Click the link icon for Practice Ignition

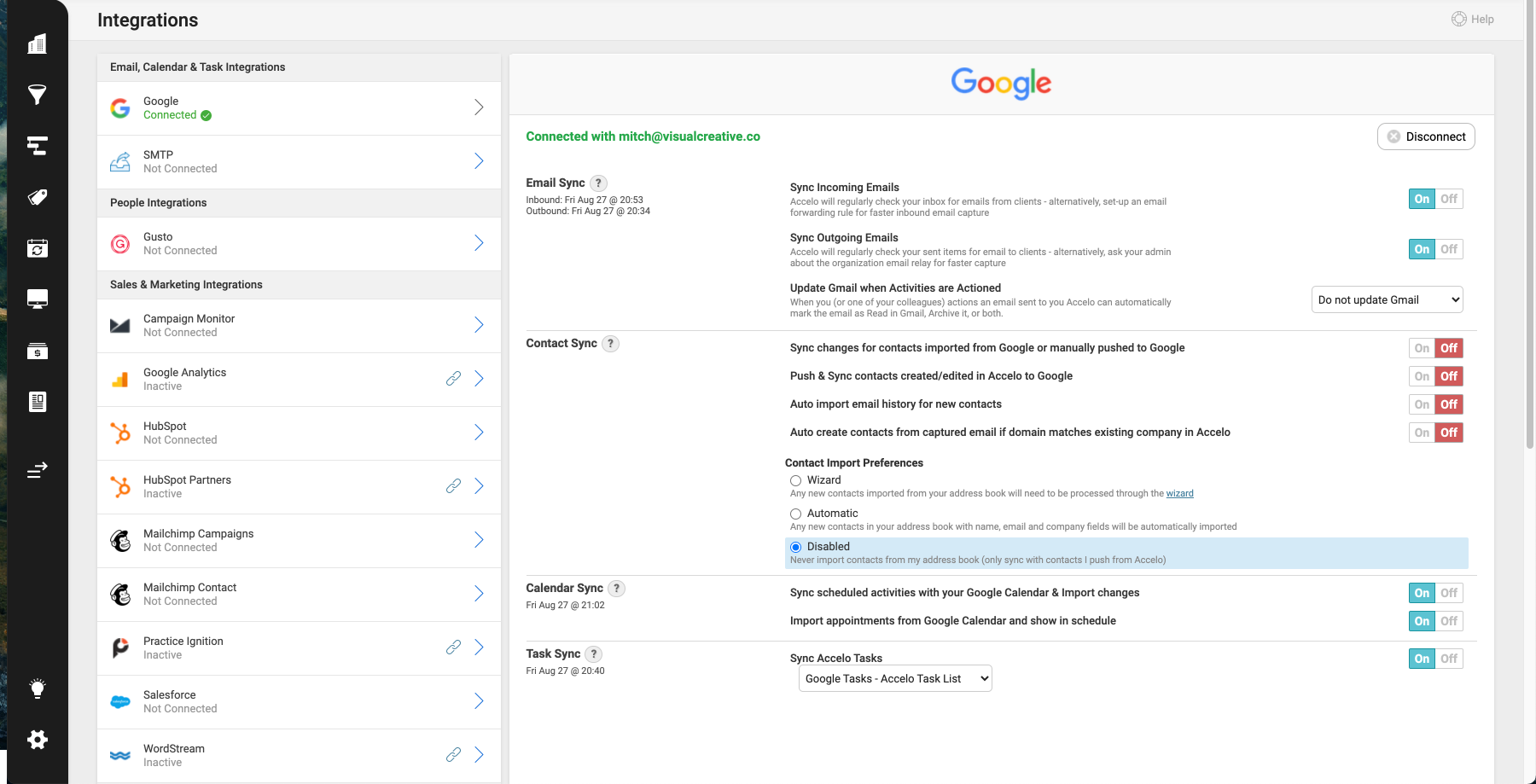tap(453, 647)
